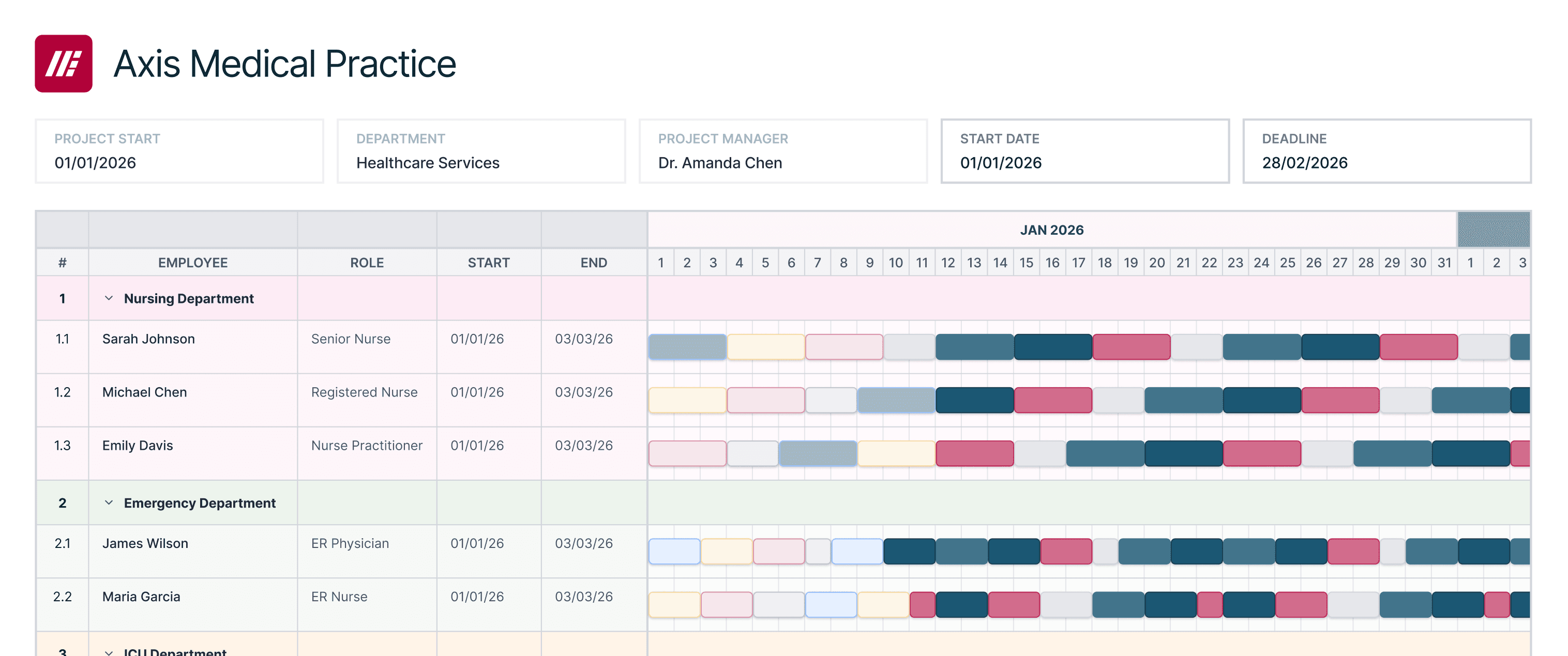The height and width of the screenshot is (656, 1568).
Task: Select the Nursing Department group row label
Action: tap(189, 298)
